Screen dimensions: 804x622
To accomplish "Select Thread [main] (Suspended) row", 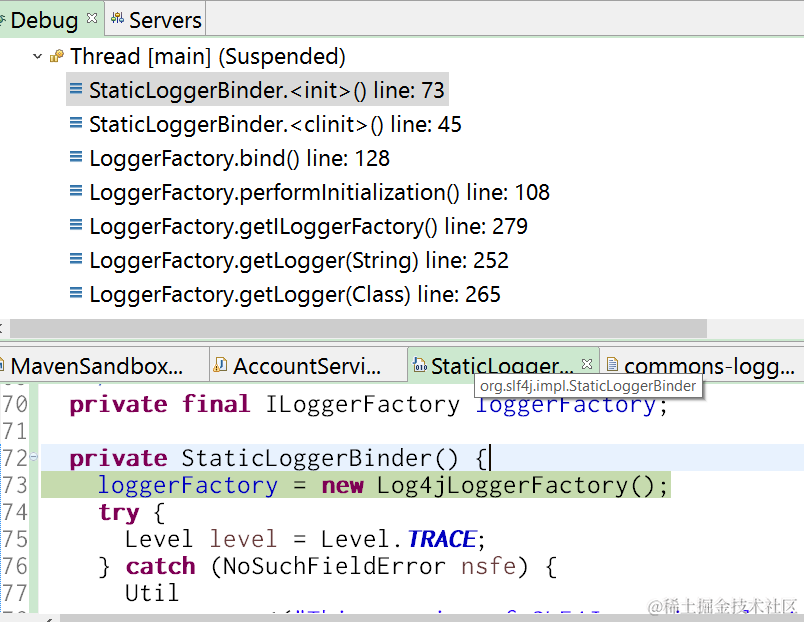I will pyautogui.click(x=208, y=56).
